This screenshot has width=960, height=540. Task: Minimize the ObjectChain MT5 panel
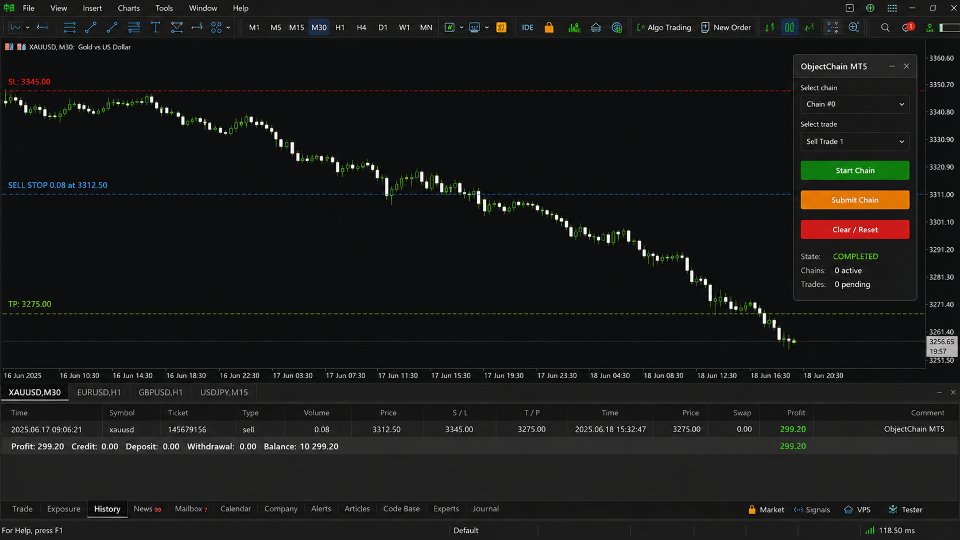891,66
